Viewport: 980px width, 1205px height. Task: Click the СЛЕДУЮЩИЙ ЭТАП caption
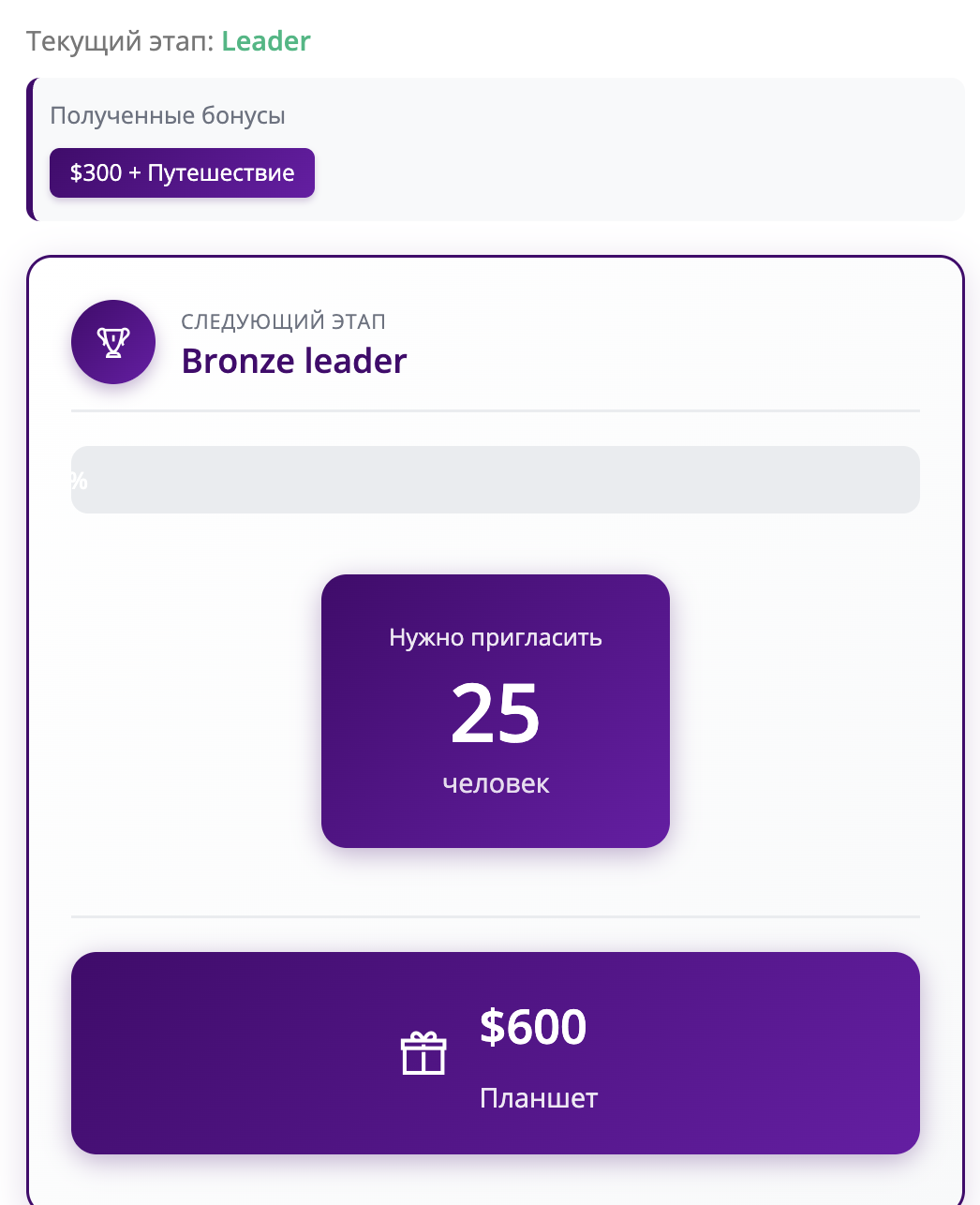pyautogui.click(x=283, y=321)
